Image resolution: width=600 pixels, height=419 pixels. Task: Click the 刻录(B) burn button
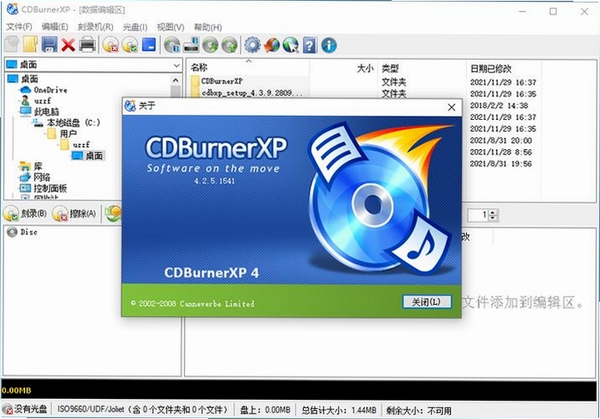26,214
